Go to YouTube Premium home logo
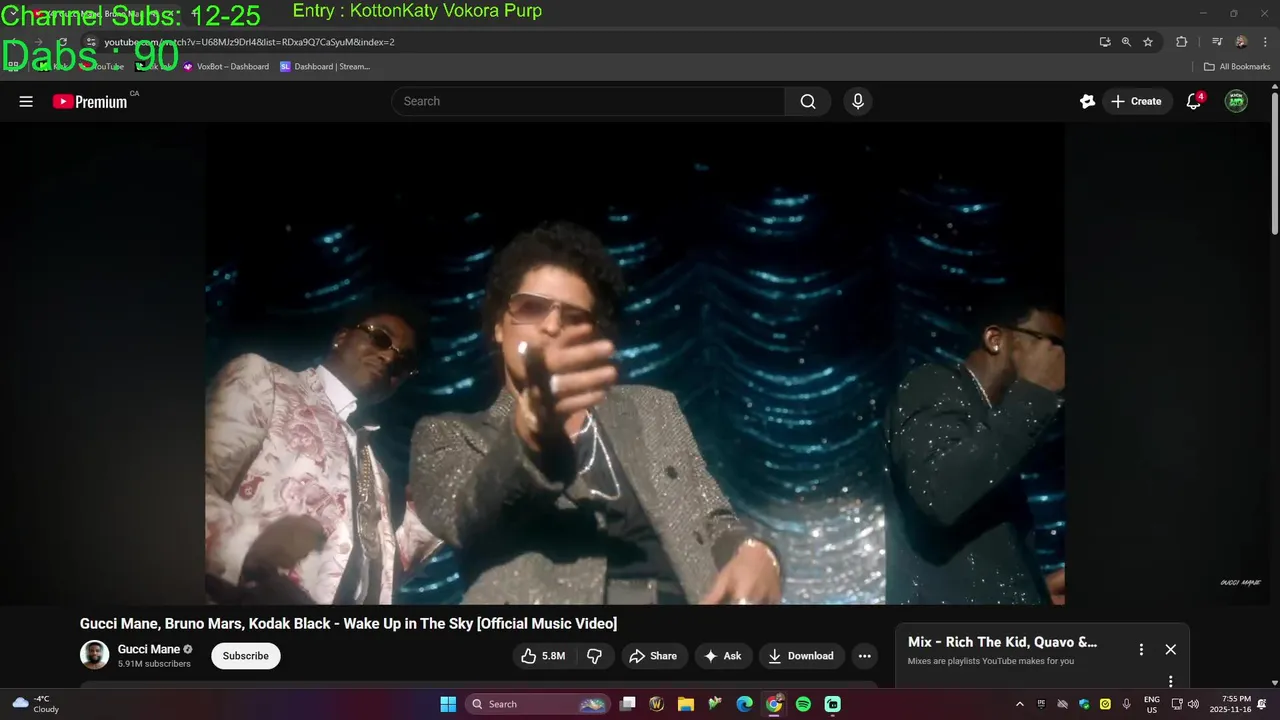The height and width of the screenshot is (720, 1280). point(90,101)
